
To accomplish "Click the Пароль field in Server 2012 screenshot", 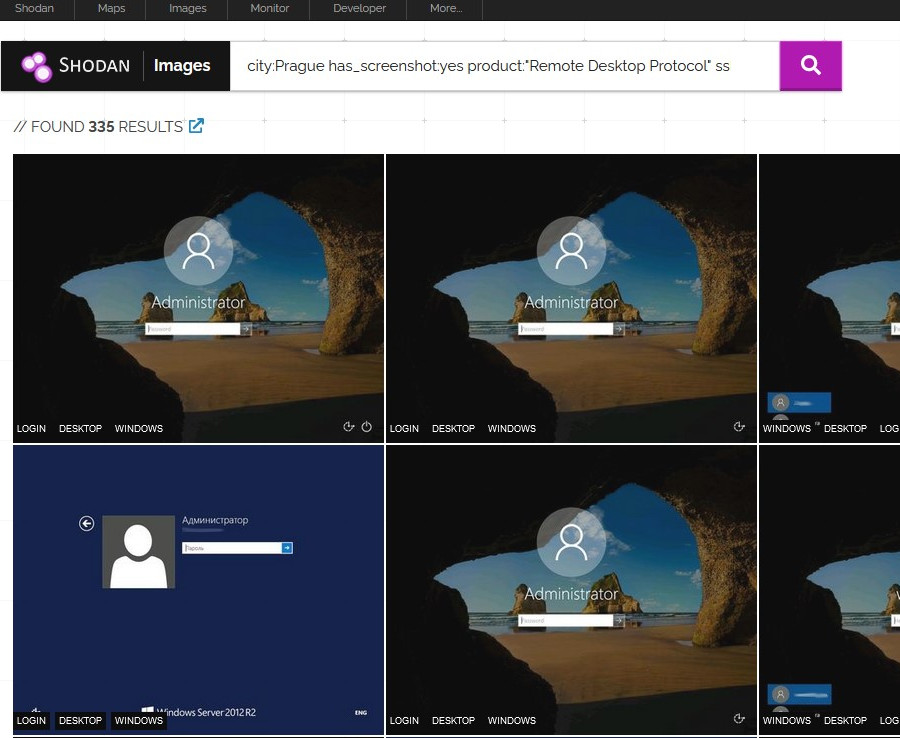I will [x=232, y=548].
